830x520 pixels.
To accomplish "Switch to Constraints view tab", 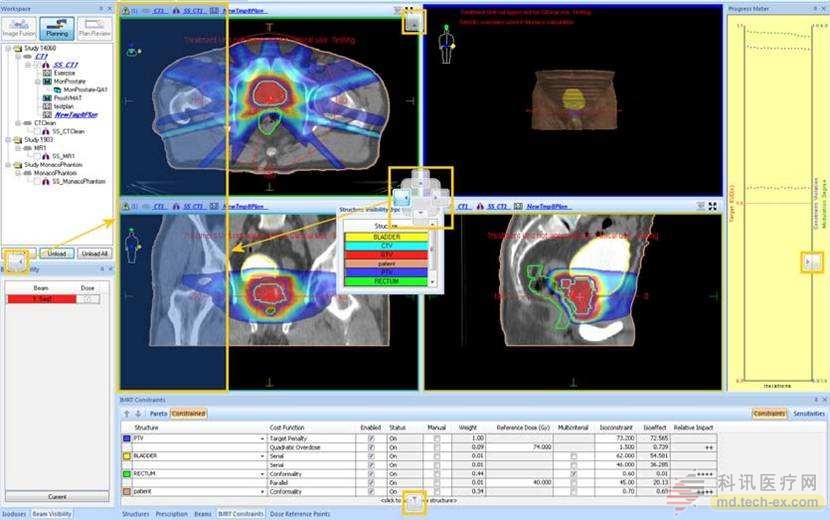I will pyautogui.click(x=769, y=414).
